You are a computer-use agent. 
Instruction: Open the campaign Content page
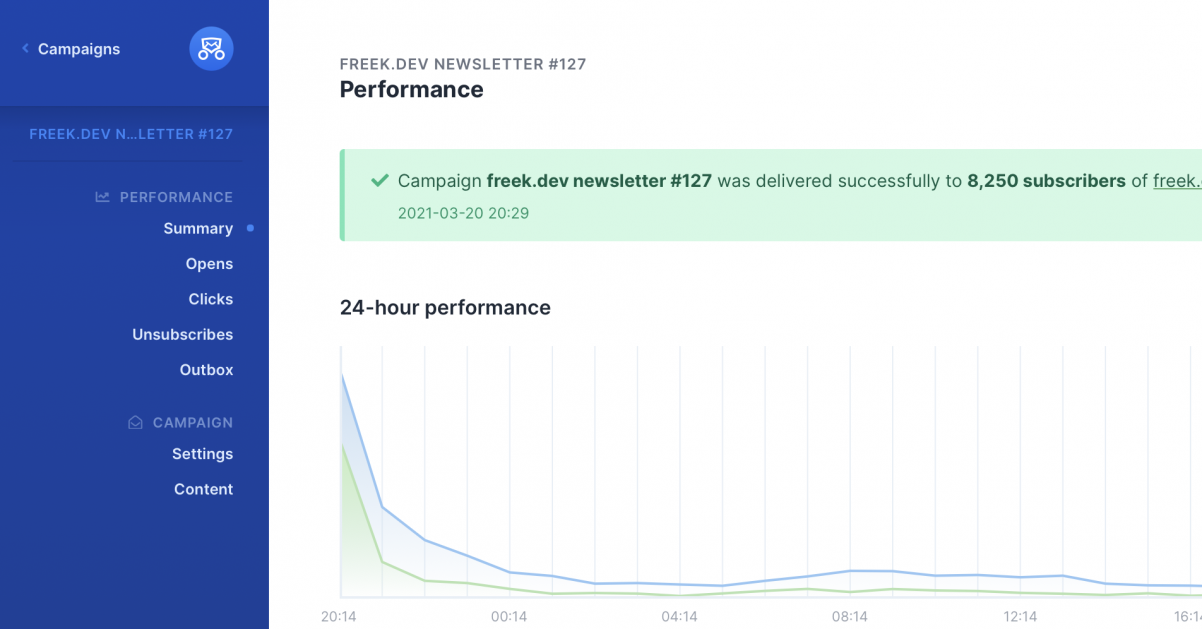click(x=203, y=489)
